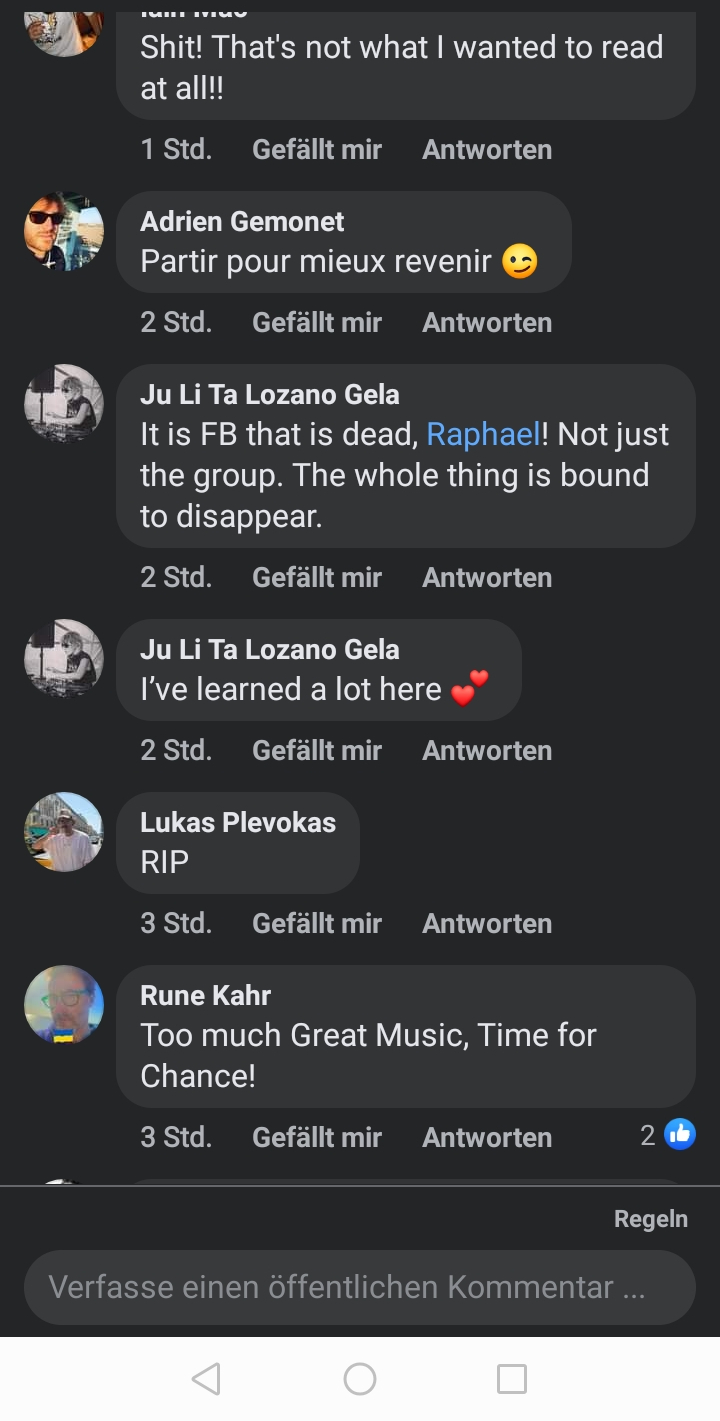
Task: Reply to 'Shit! That's not what I wanted' comment
Action: point(487,149)
